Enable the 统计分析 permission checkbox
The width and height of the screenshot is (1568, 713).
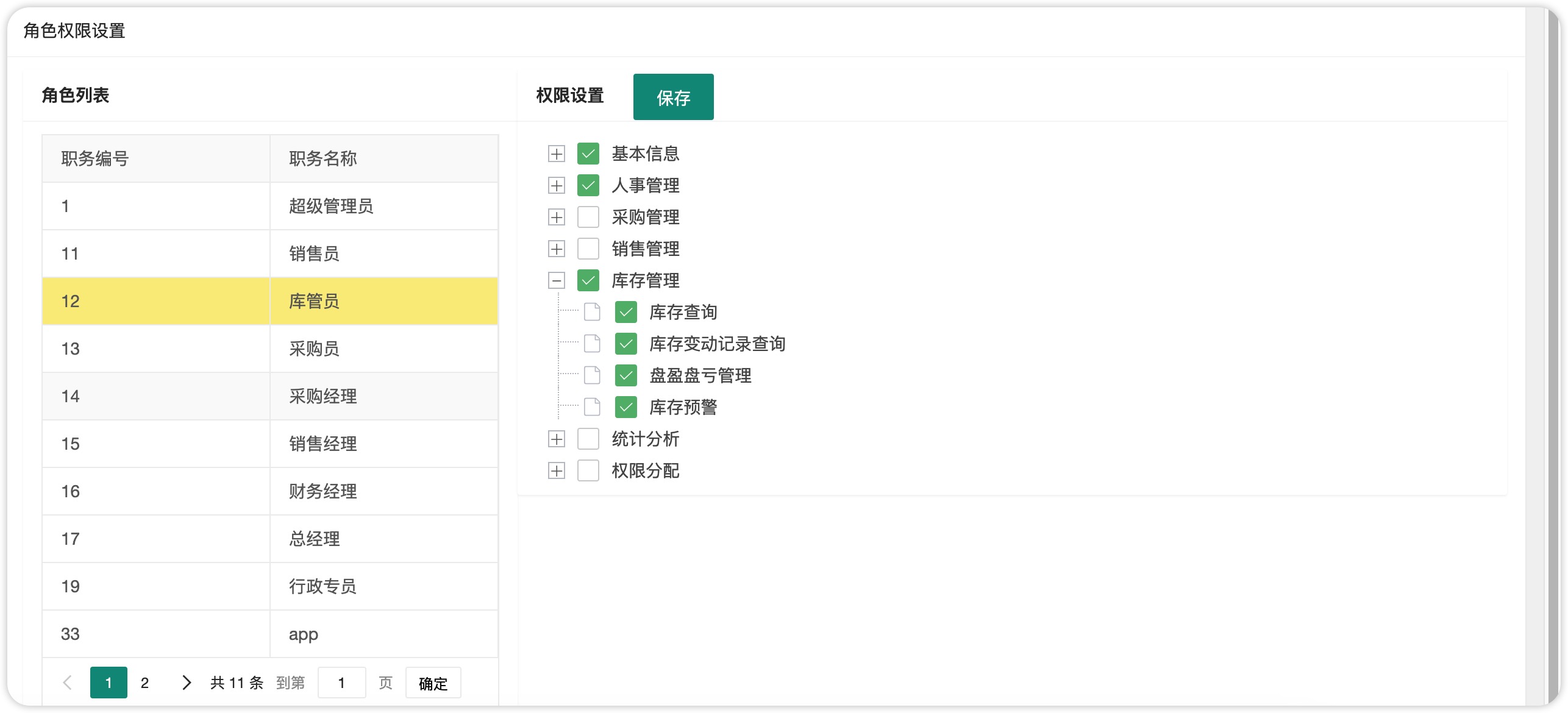(x=588, y=439)
